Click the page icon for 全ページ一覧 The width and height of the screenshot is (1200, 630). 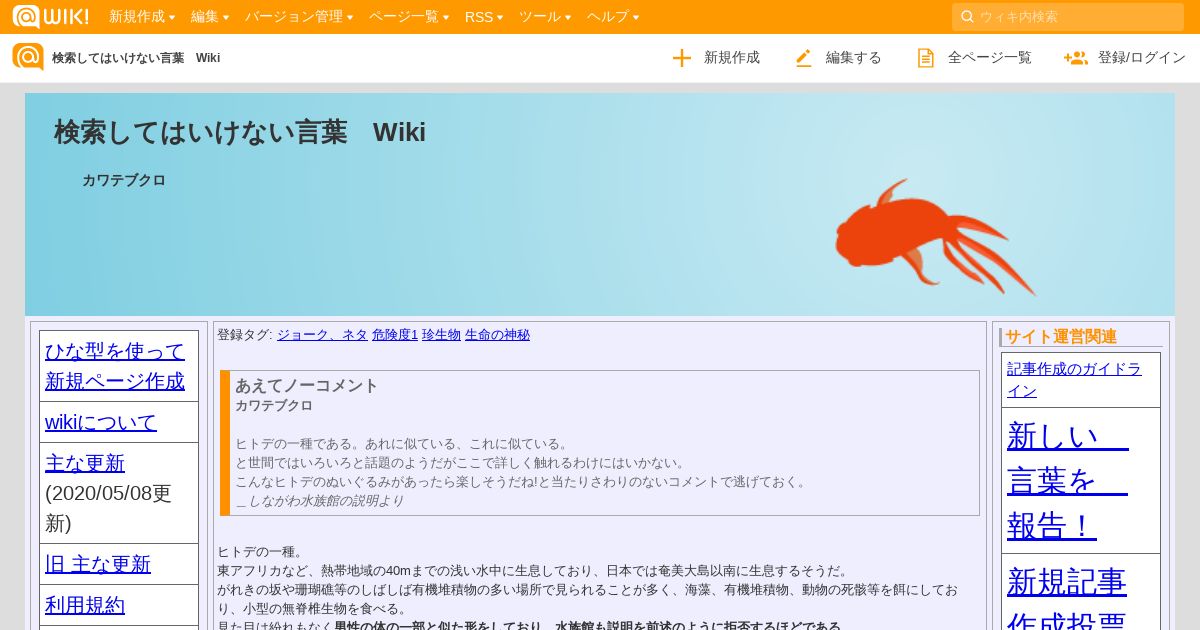(x=926, y=58)
